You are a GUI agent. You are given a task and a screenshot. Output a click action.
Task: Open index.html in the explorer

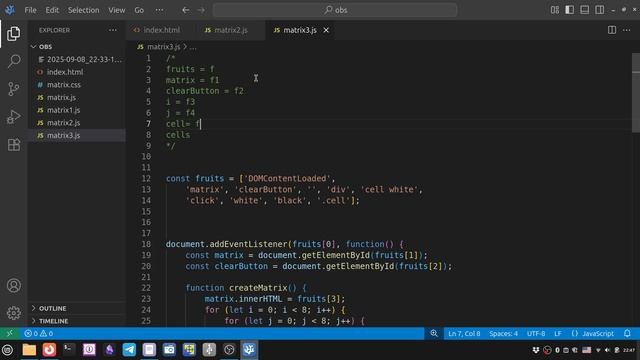pos(76,72)
